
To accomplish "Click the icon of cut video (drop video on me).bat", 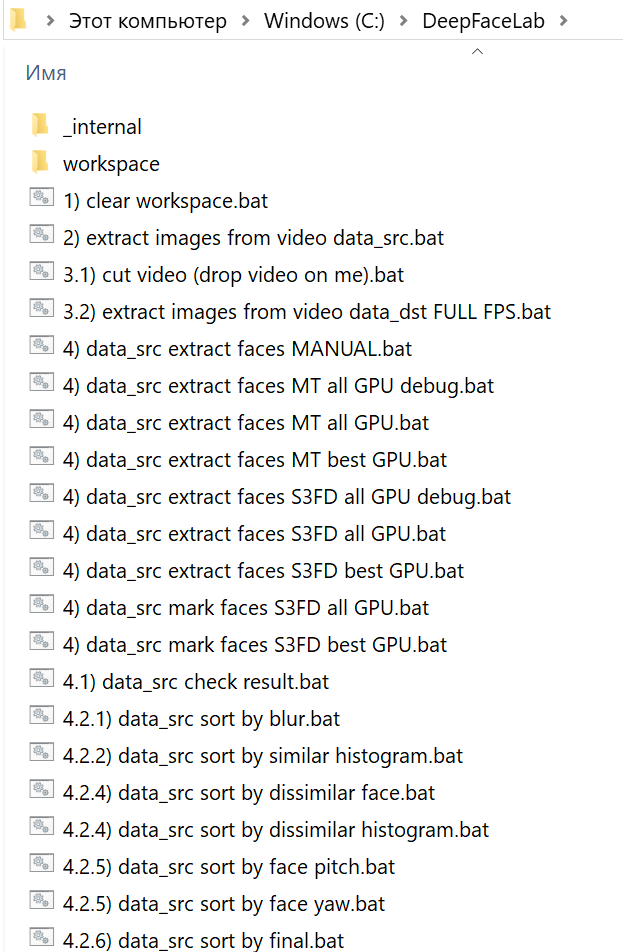I will (x=41, y=274).
